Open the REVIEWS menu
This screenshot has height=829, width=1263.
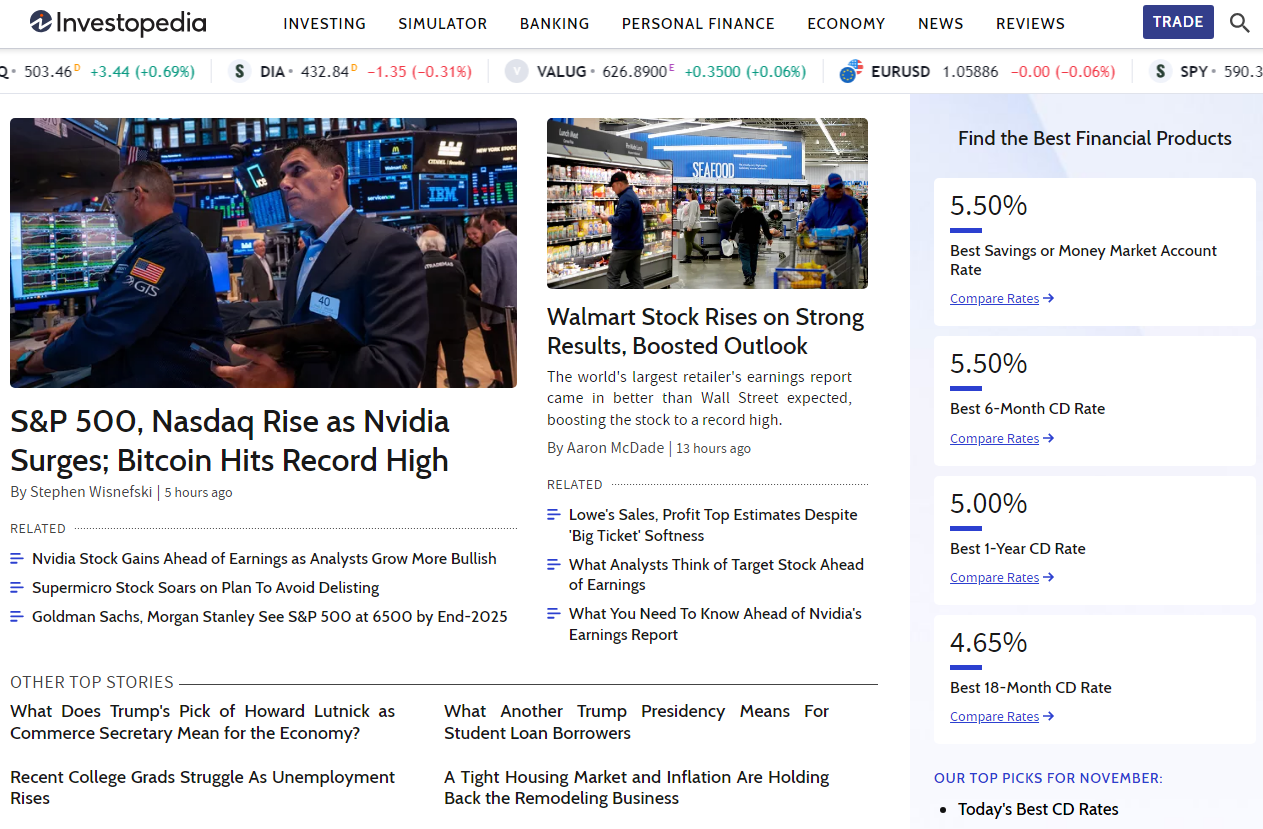(1030, 23)
